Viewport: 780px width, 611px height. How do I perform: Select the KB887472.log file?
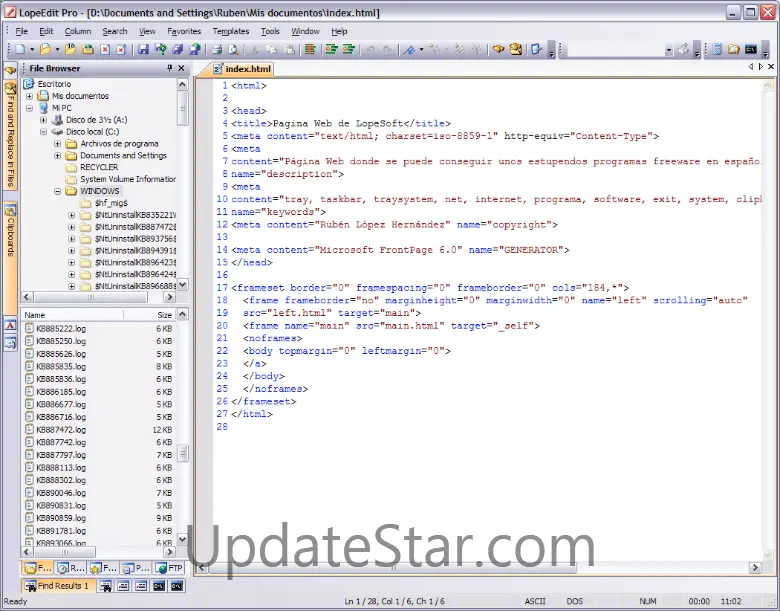point(61,429)
